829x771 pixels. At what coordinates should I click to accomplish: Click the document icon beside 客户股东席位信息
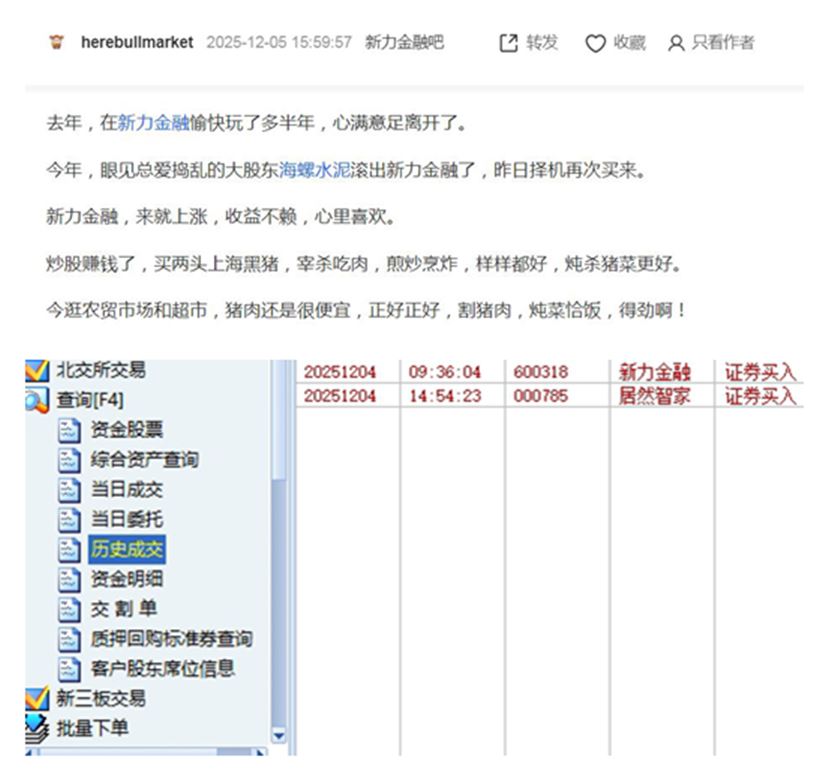pos(69,669)
